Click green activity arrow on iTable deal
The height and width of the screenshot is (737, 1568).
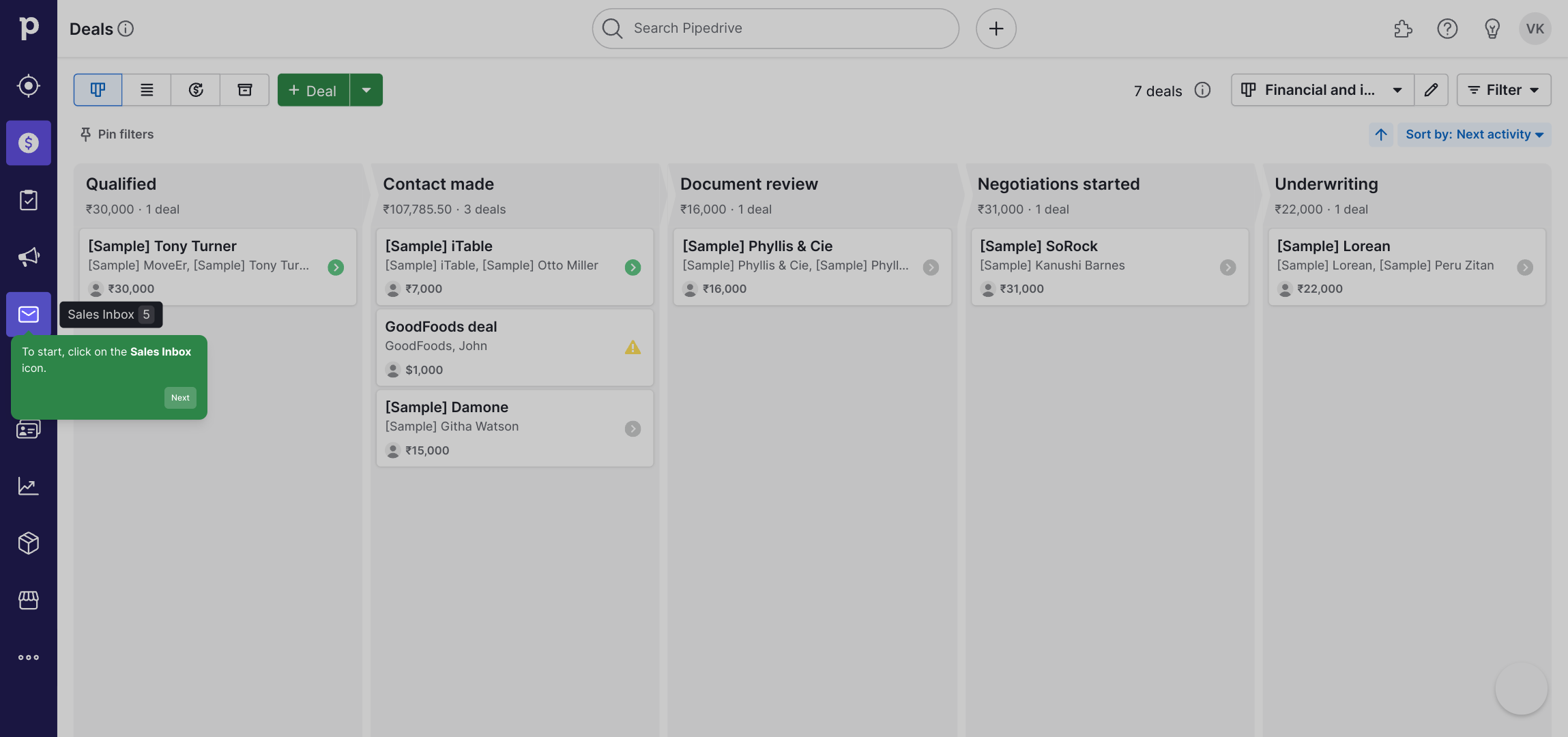tap(633, 268)
